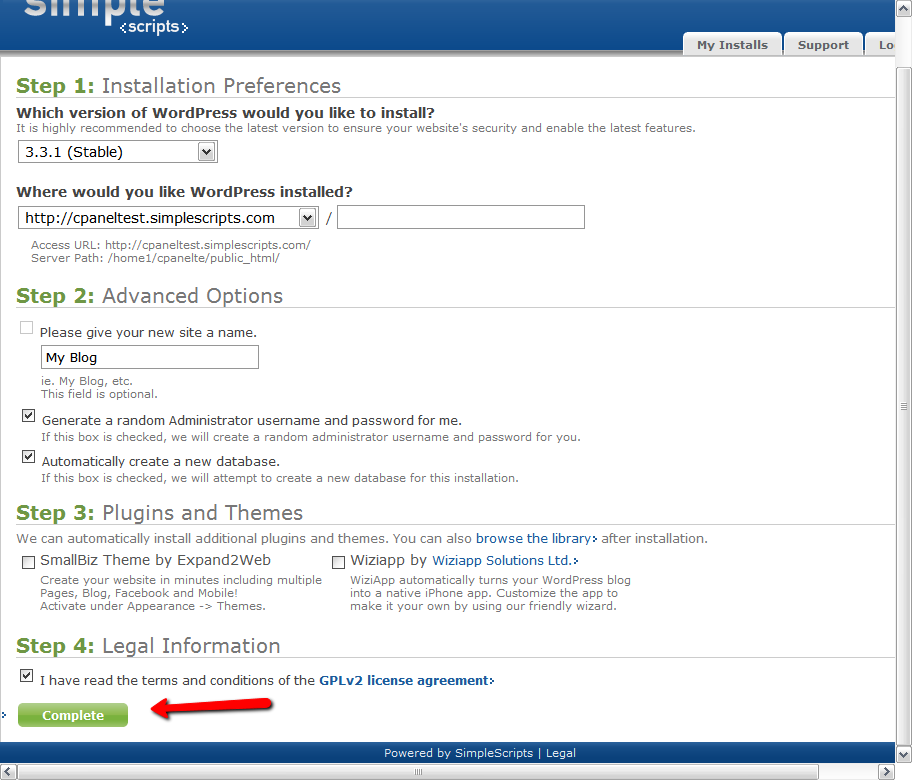Click the Step 2 Advanced Options heading
The width and height of the screenshot is (912, 780).
click(x=149, y=296)
